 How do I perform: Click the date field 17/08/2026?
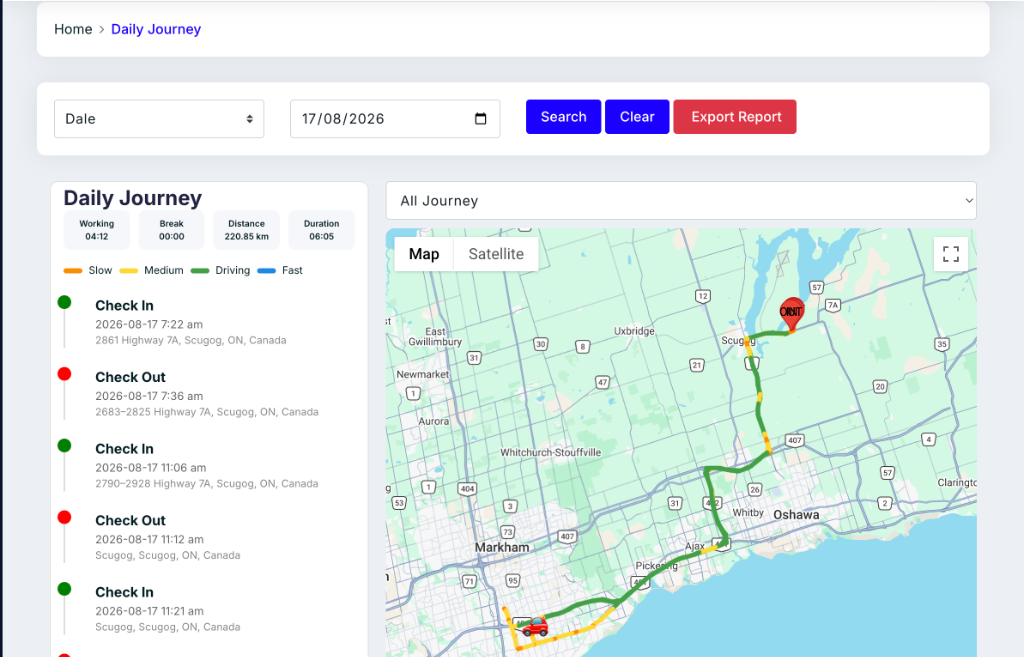coord(395,119)
